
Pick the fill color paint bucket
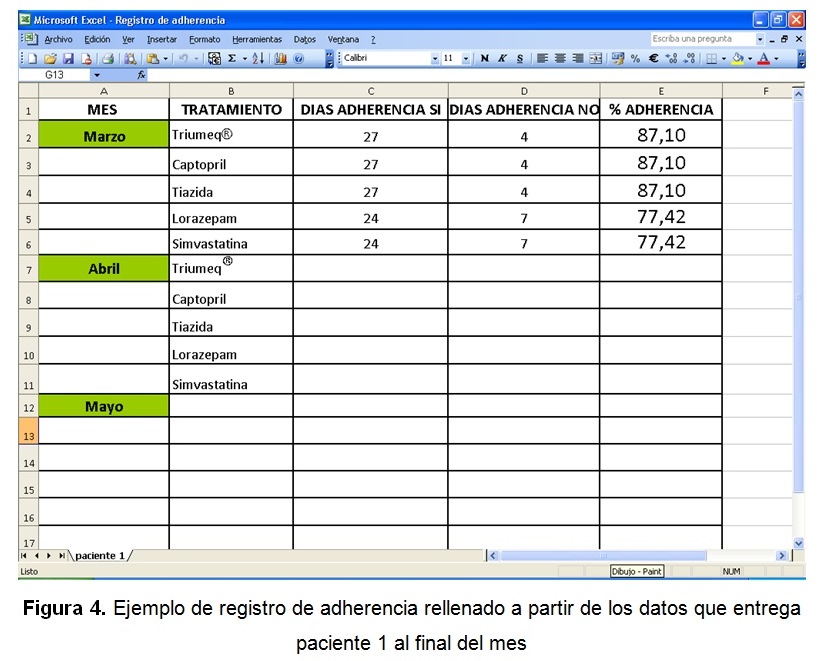(737, 58)
